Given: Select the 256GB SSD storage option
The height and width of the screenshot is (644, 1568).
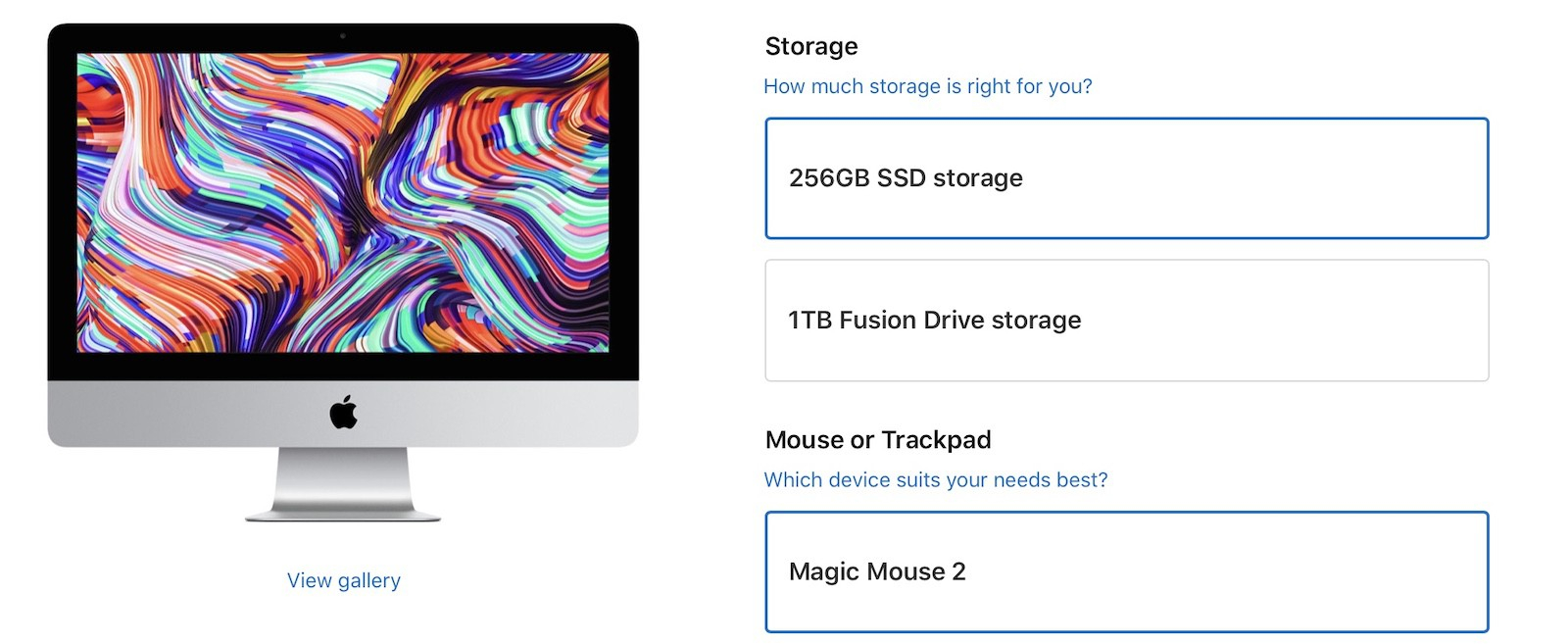Looking at the screenshot, I should [1126, 178].
